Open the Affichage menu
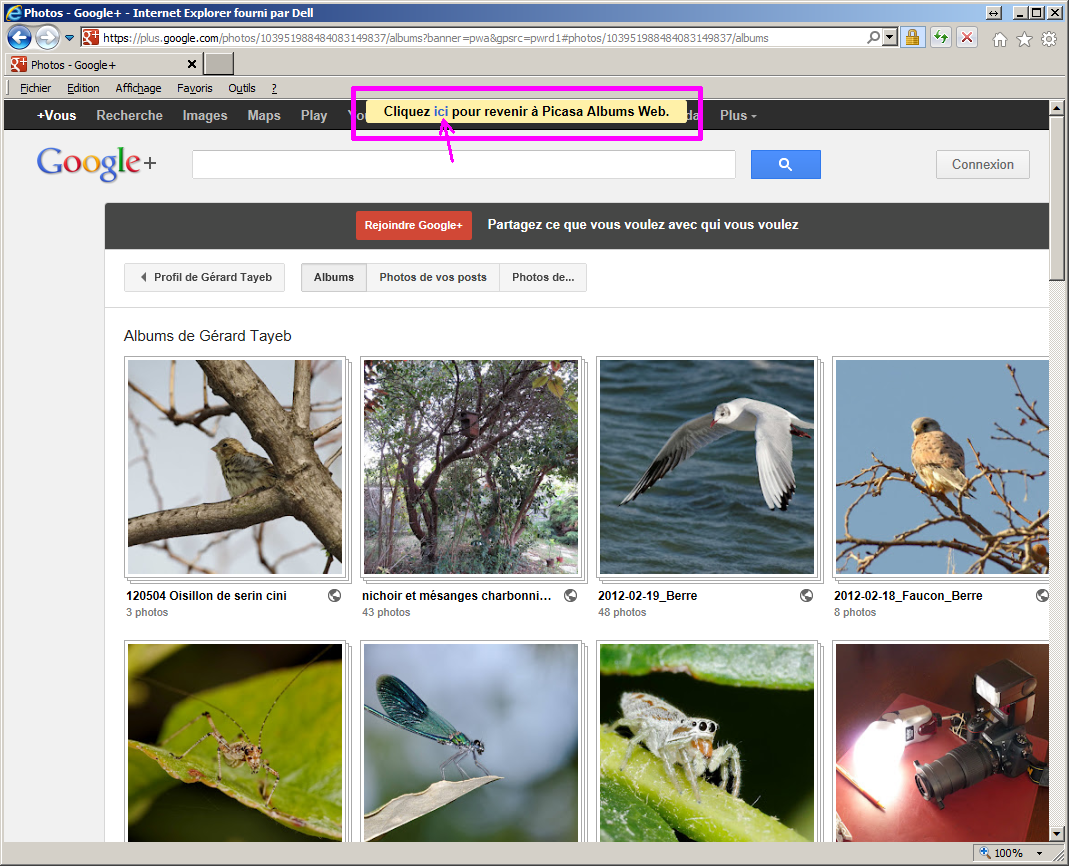1069x866 pixels. tap(138, 88)
